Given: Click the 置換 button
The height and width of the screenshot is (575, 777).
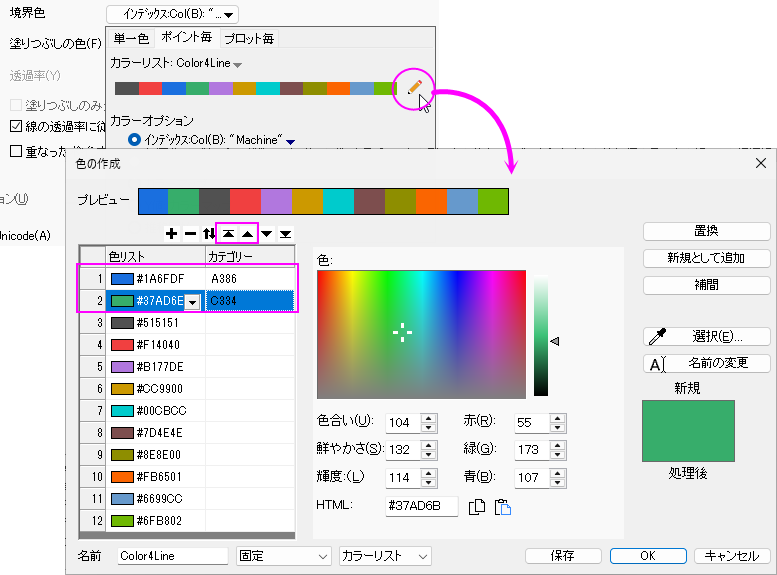Looking at the screenshot, I should point(707,231).
